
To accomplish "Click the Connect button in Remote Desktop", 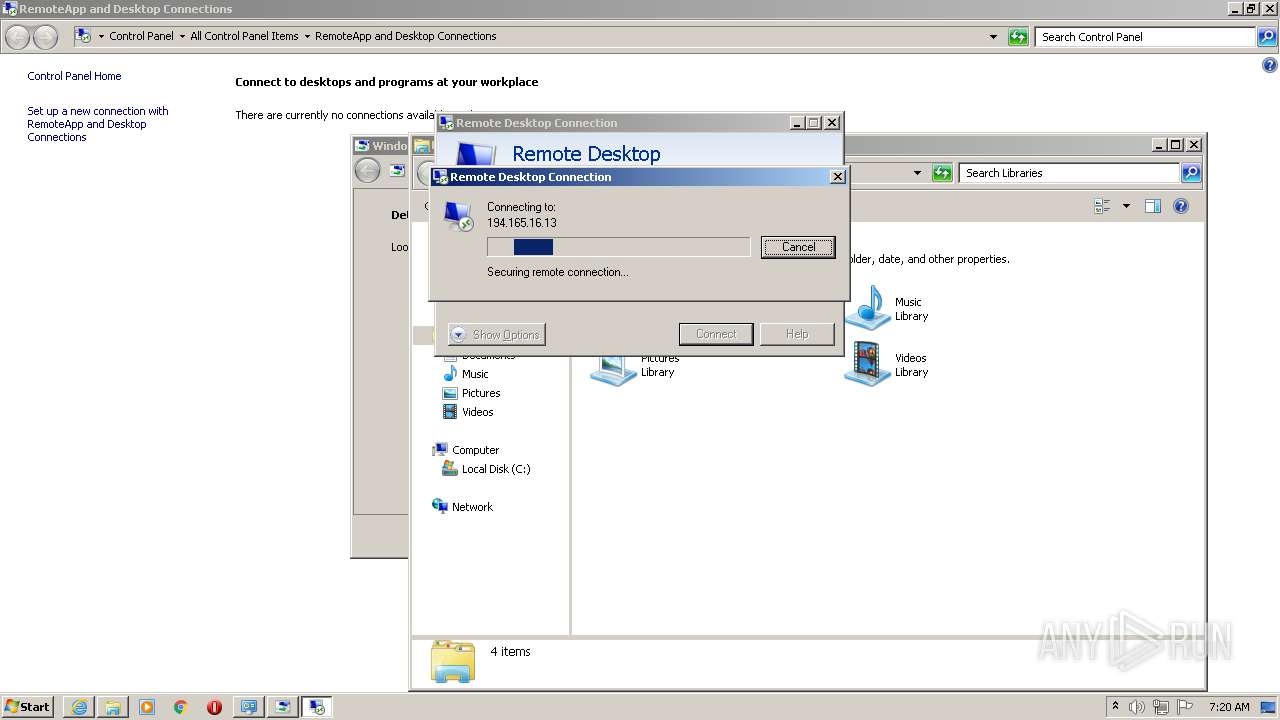I will tap(716, 334).
